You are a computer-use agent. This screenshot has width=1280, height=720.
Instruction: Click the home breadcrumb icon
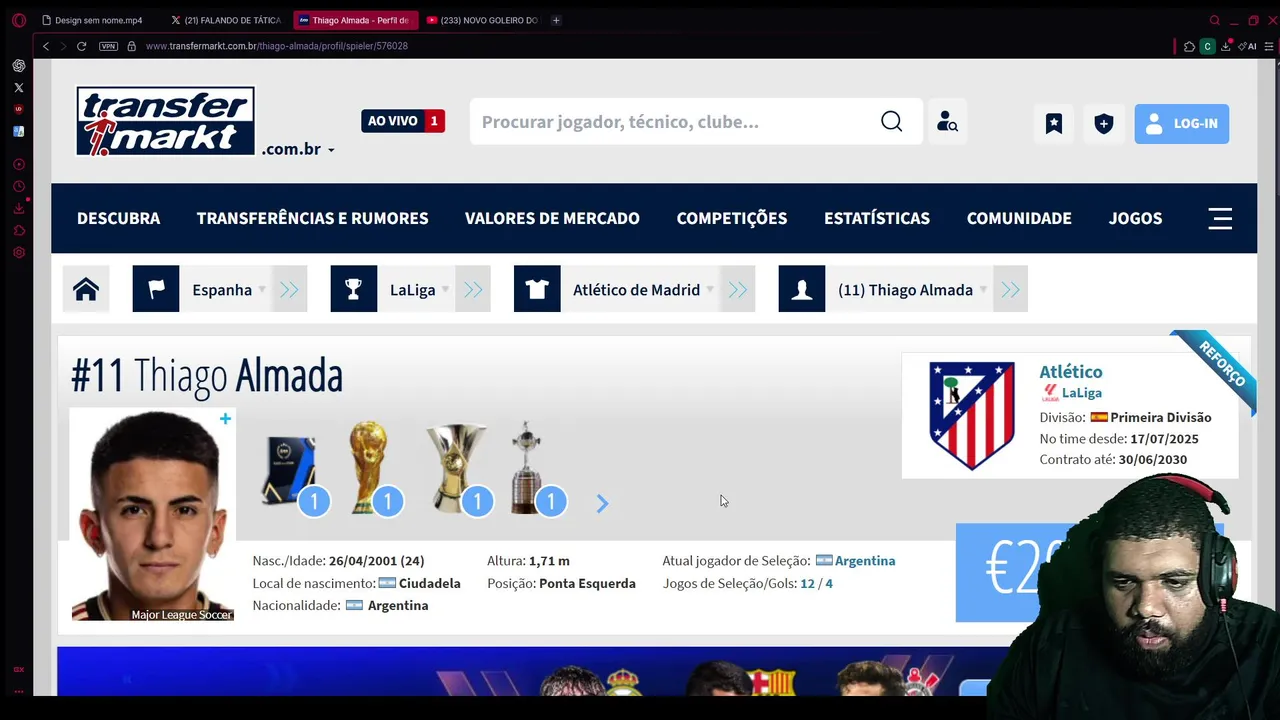pos(86,289)
